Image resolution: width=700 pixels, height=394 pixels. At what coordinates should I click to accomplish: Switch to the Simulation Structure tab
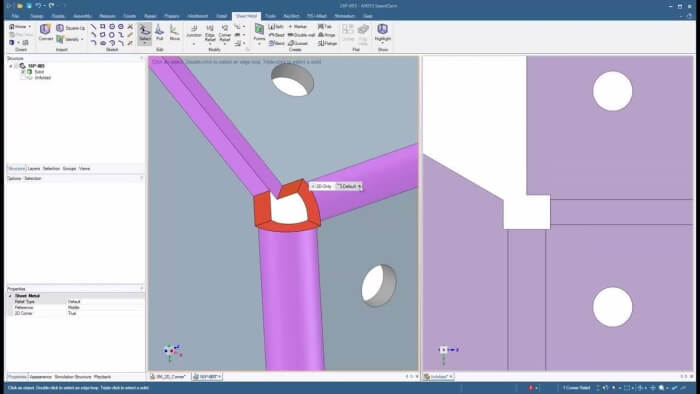coord(73,377)
